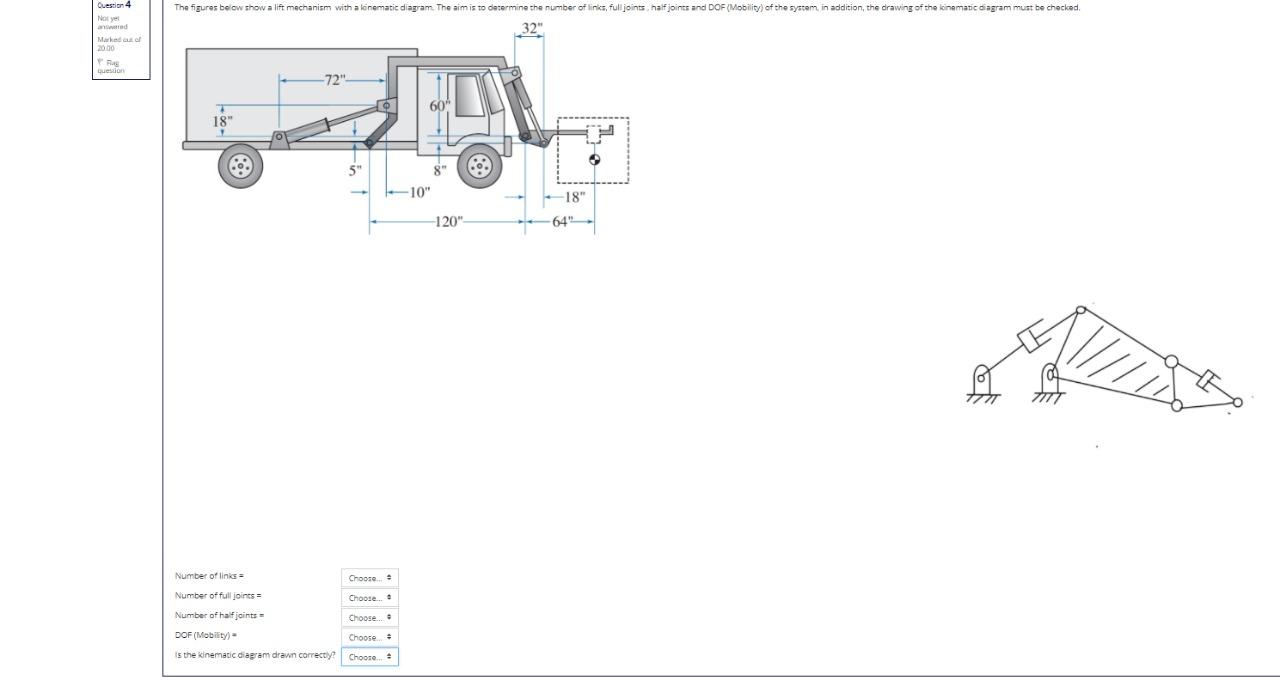Open the Number of half joints dropdown
This screenshot has height=680, width=1280.
click(370, 617)
